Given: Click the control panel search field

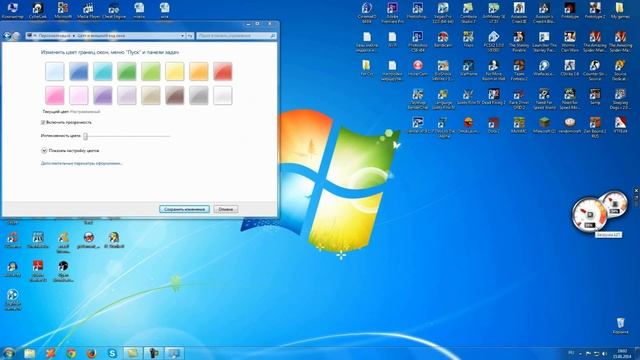Looking at the screenshot, I should click(236, 36).
